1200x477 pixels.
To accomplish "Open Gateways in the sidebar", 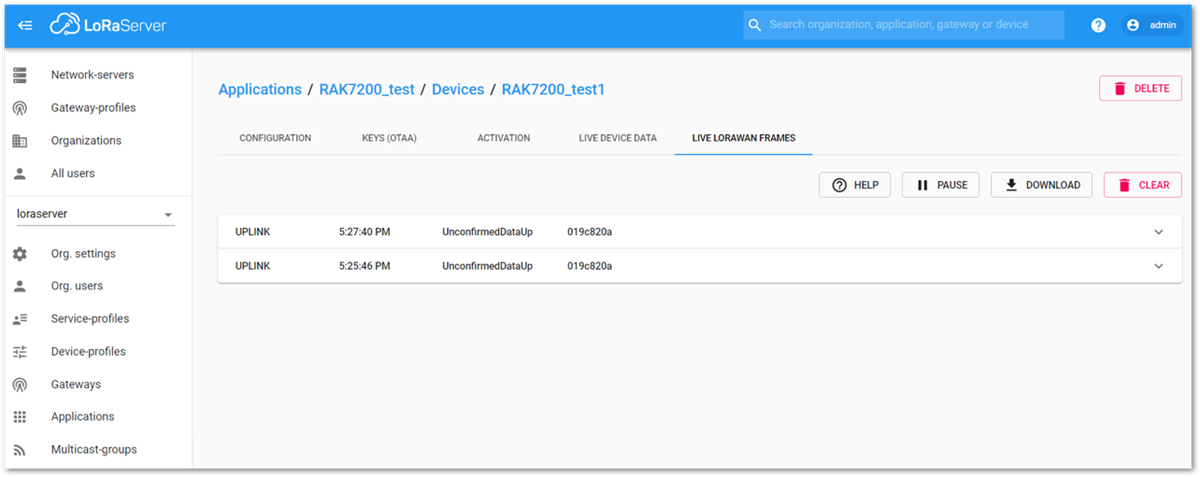I will [76, 385].
